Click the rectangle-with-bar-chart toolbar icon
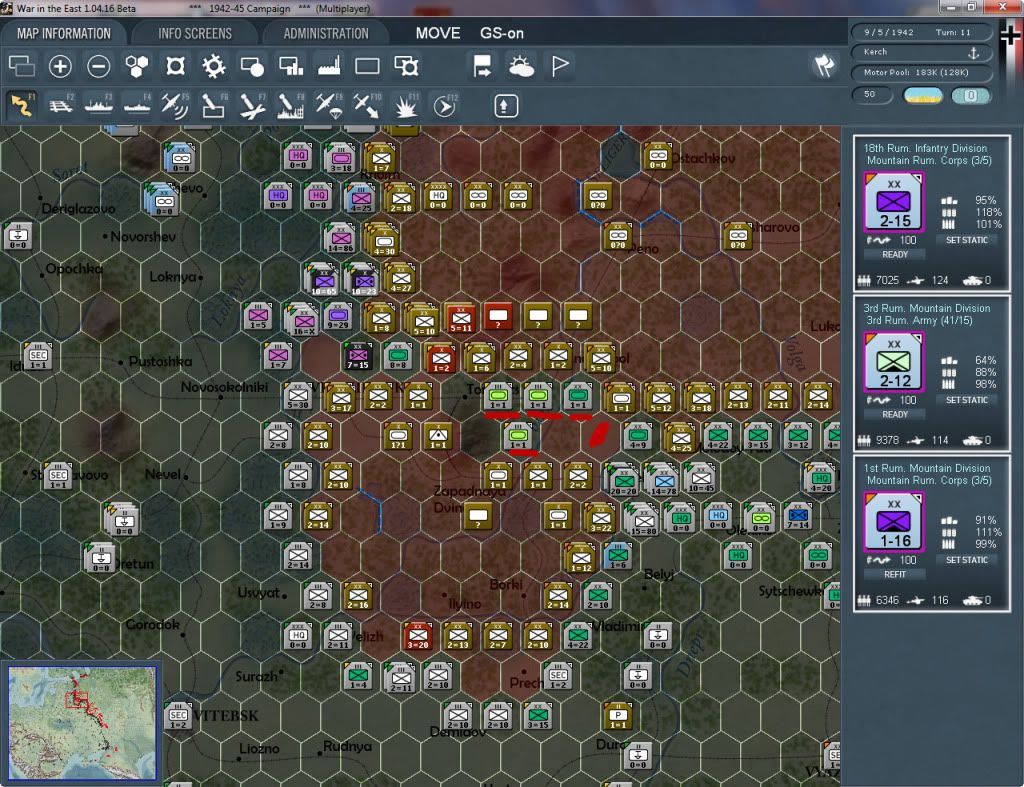The height and width of the screenshot is (787, 1024). tap(291, 66)
